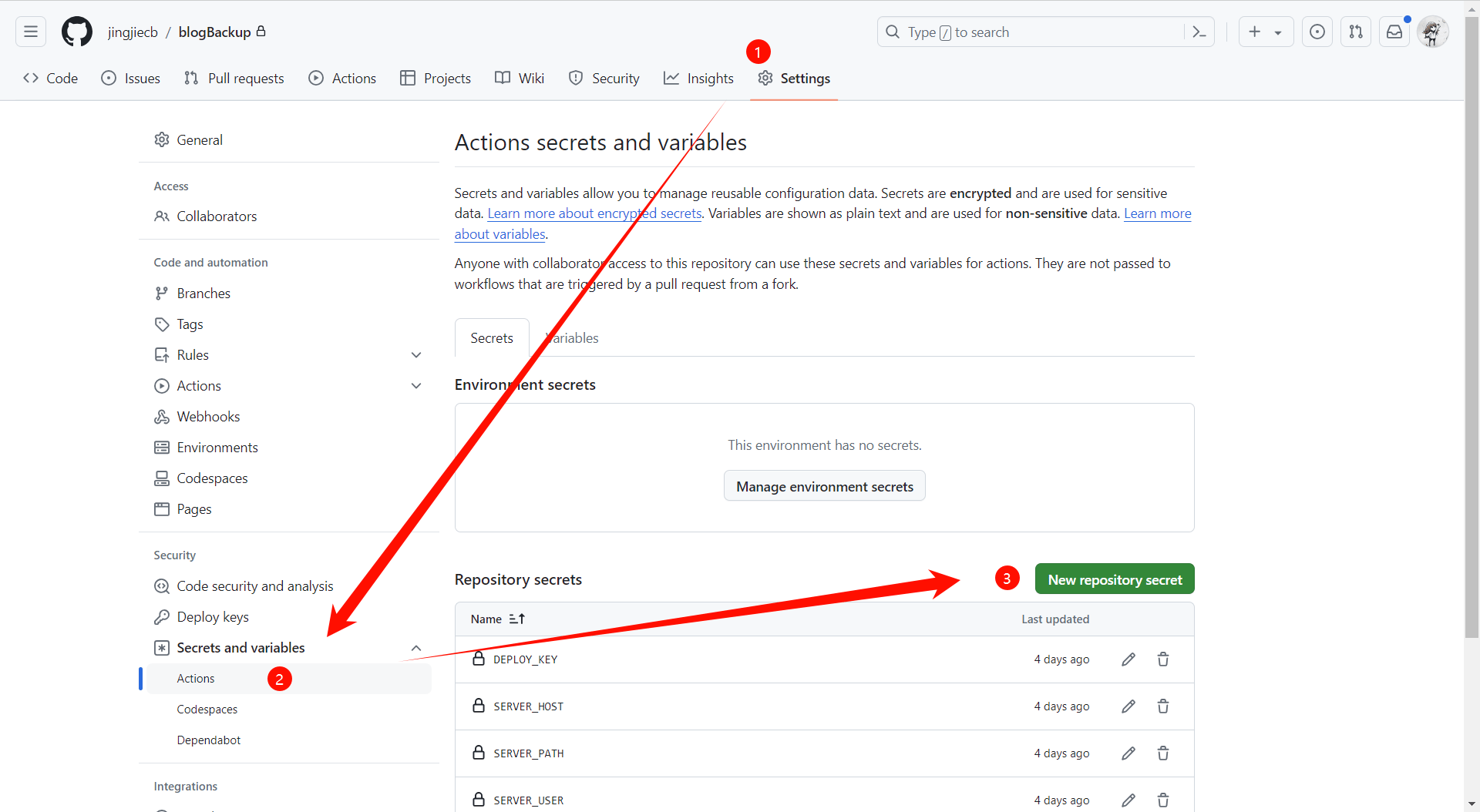Delete the SERVER_PATH secret trash icon

click(1163, 753)
